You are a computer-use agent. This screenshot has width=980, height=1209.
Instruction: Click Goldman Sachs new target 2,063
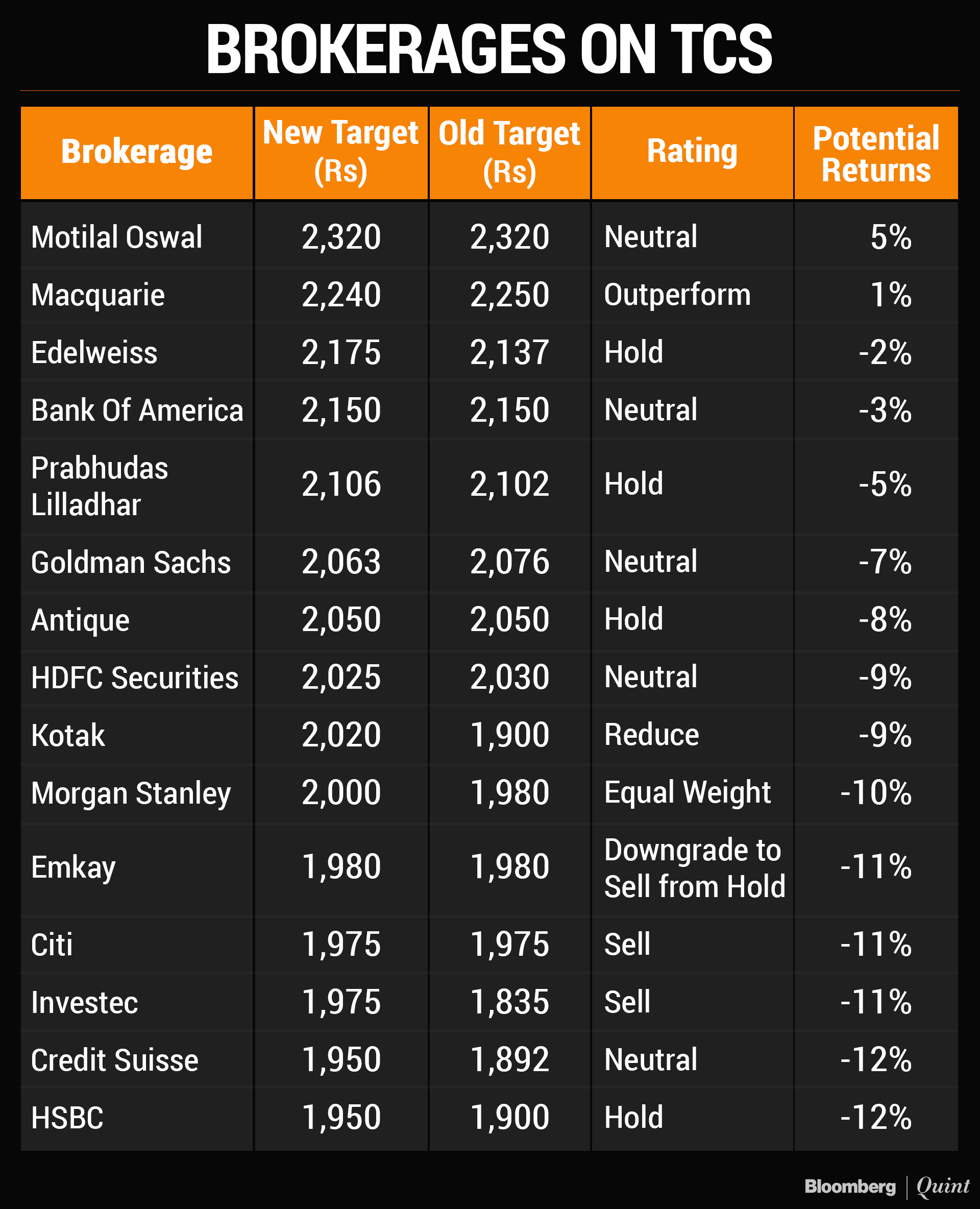341,563
